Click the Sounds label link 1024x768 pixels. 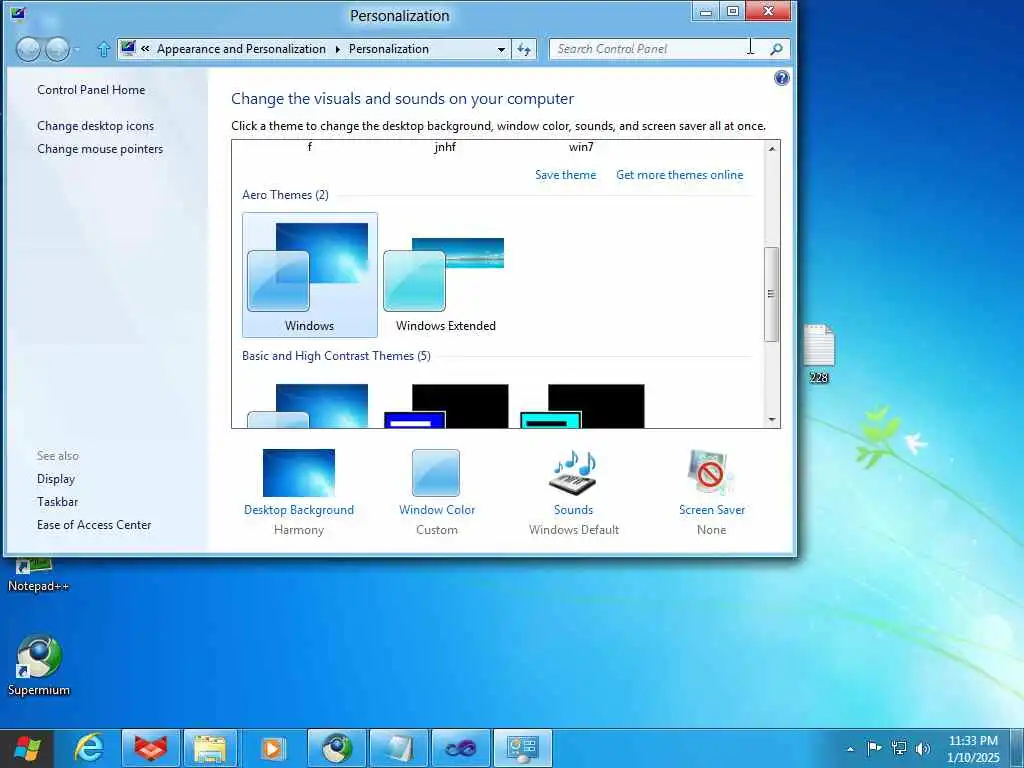pos(573,509)
